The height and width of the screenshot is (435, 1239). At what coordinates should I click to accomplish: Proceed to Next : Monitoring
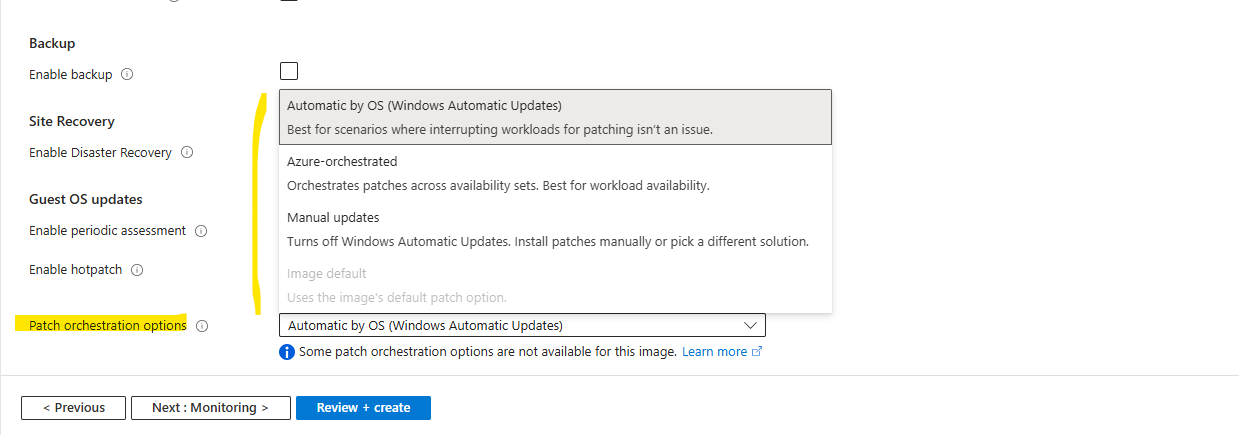pyautogui.click(x=210, y=408)
